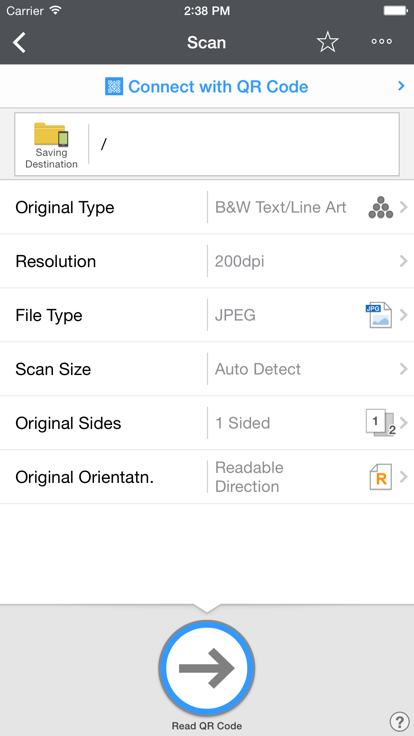Tap the saving destination path field
The height and width of the screenshot is (736, 414).
(244, 144)
